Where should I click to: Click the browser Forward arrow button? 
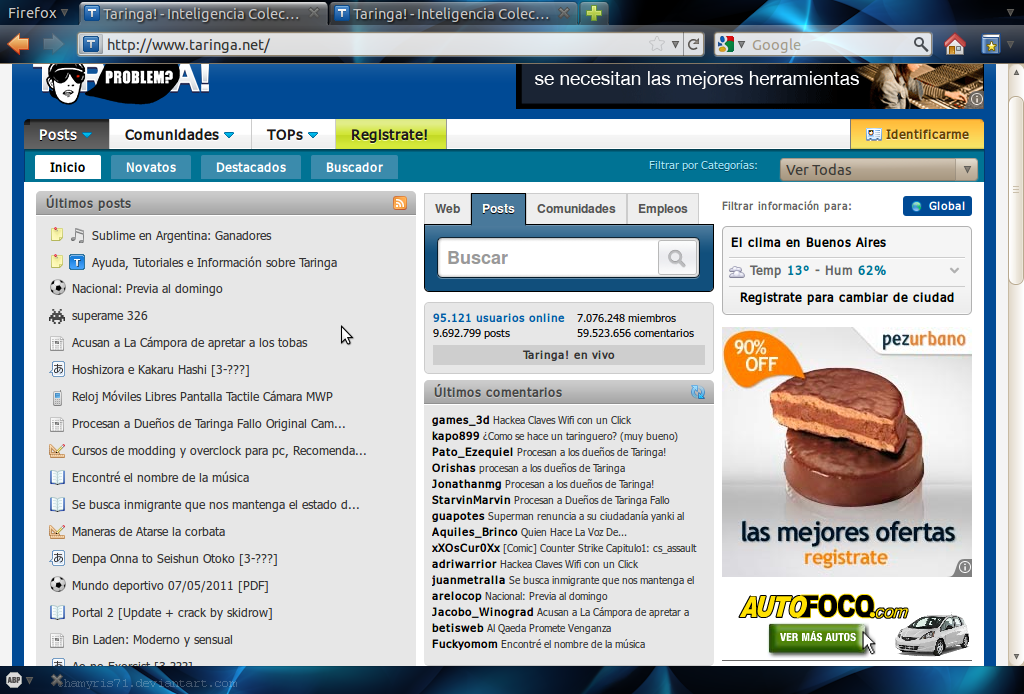(52, 44)
